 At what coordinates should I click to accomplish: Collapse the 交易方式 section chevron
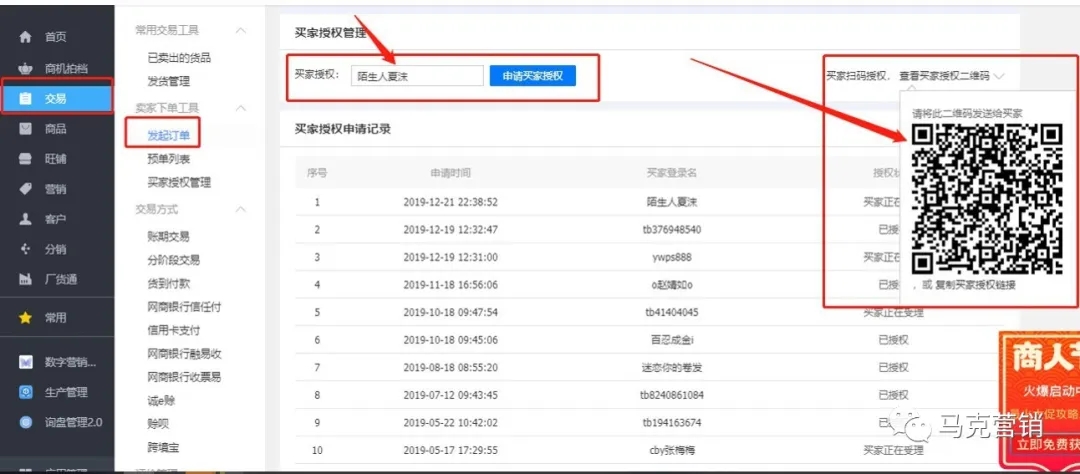click(x=240, y=210)
